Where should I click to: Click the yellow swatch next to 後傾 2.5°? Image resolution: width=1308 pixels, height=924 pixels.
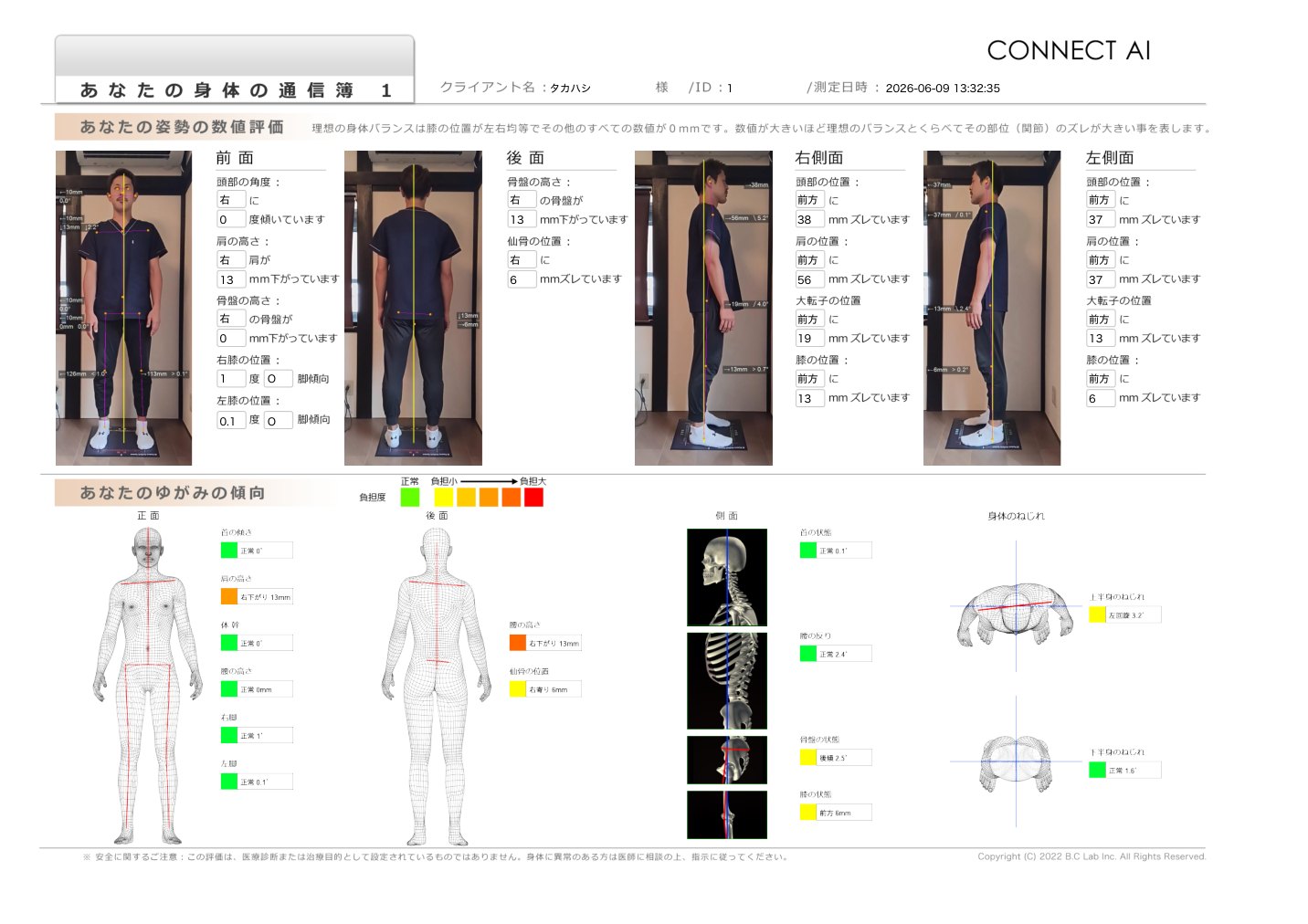pos(808,757)
